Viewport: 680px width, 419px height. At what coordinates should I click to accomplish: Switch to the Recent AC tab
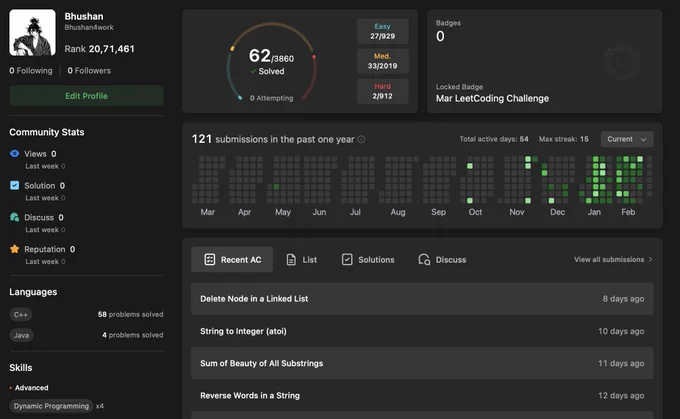[232, 259]
